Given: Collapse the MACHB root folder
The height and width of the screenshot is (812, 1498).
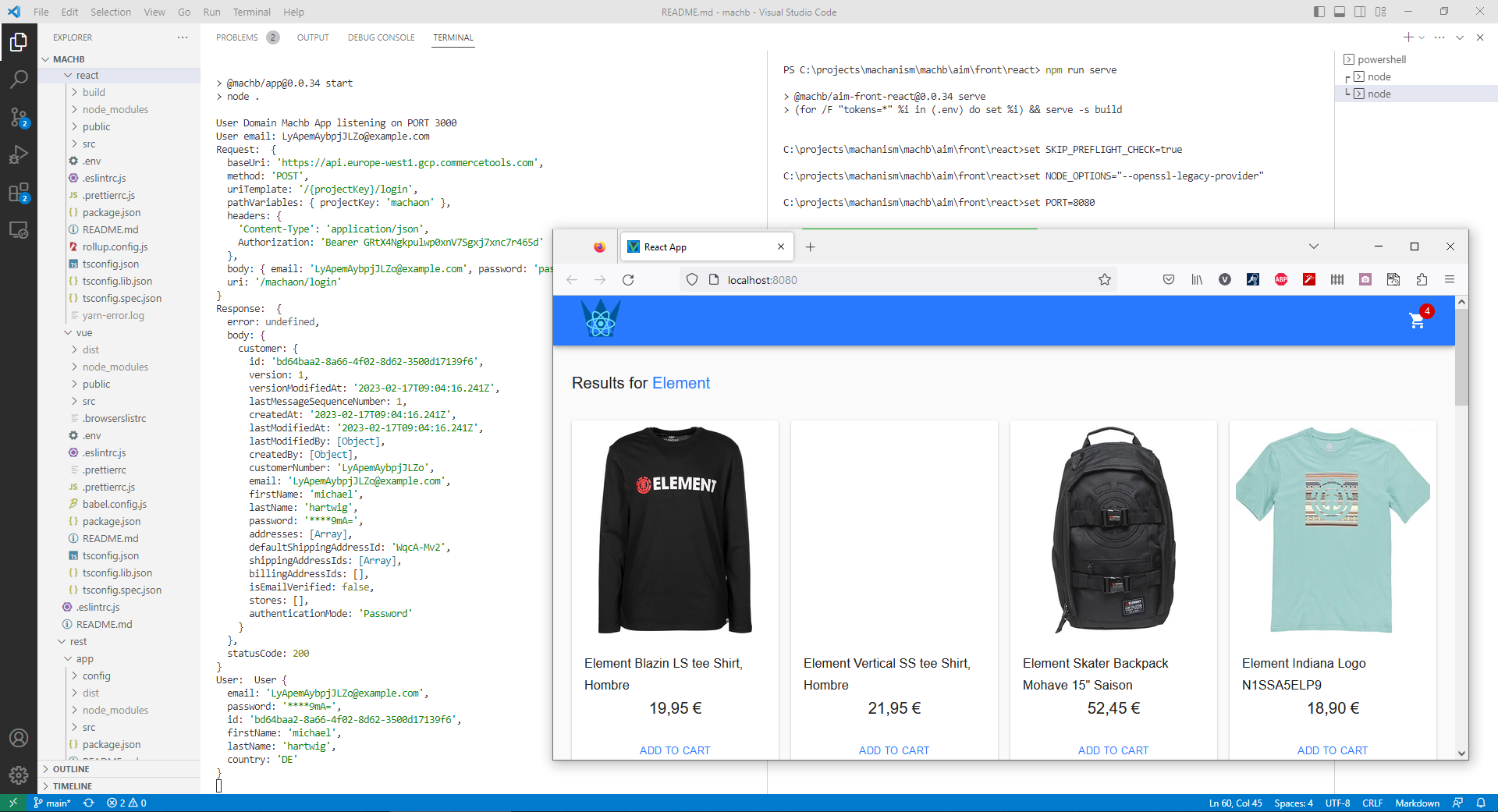Looking at the screenshot, I should 119,59.
